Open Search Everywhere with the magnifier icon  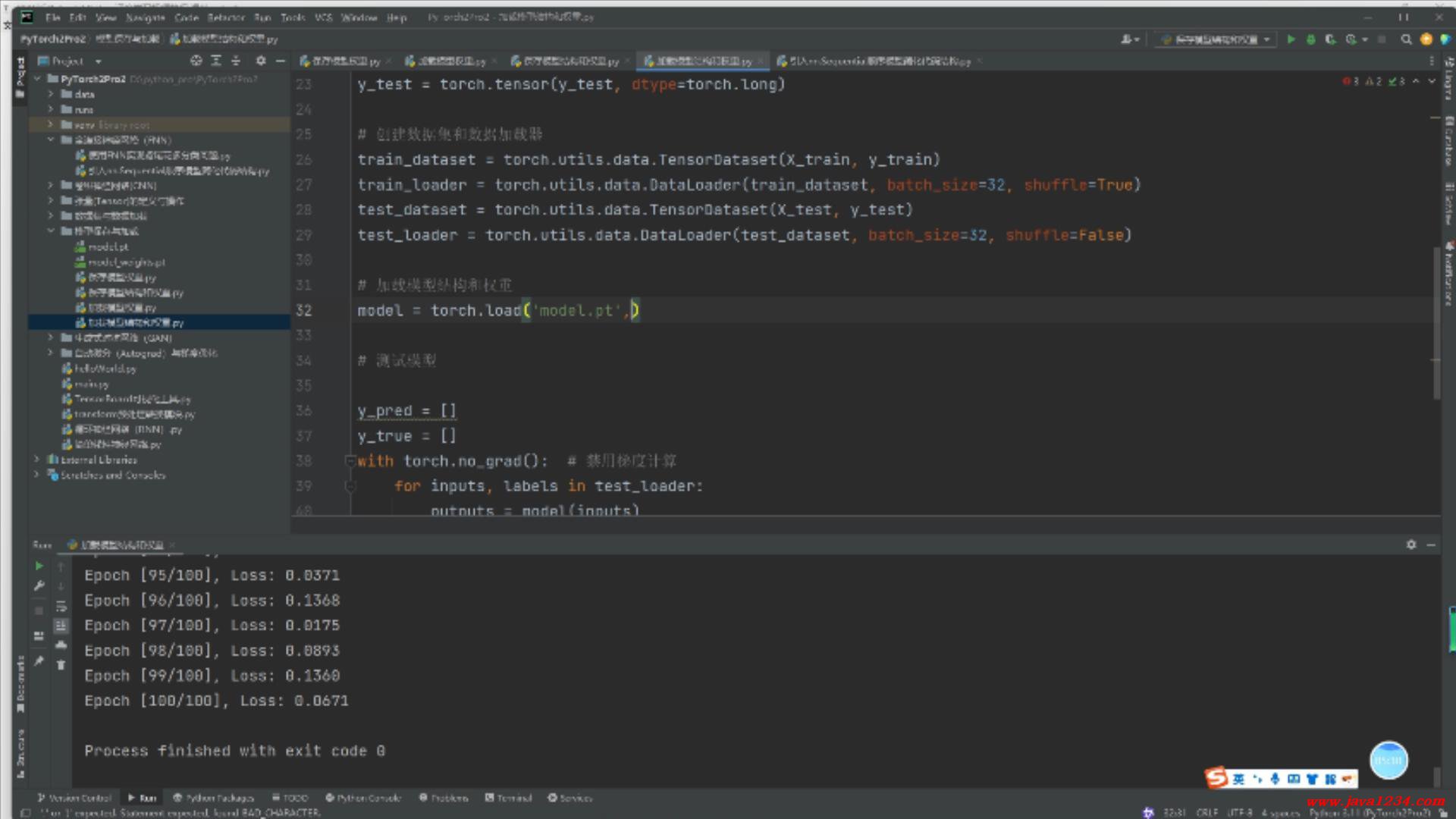(1406, 39)
